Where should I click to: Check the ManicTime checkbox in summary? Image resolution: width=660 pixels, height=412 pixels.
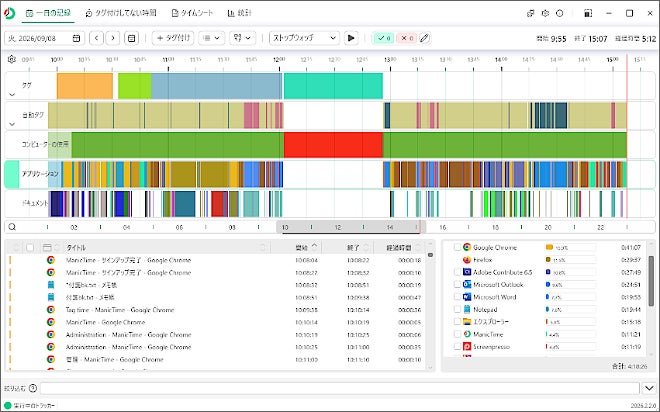pos(457,334)
